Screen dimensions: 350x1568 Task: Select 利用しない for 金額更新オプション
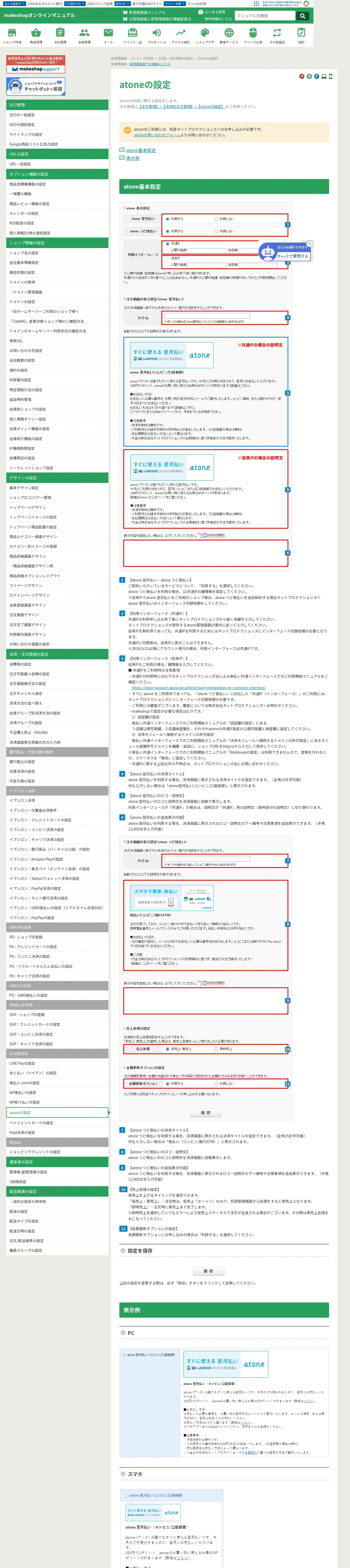[216, 1083]
